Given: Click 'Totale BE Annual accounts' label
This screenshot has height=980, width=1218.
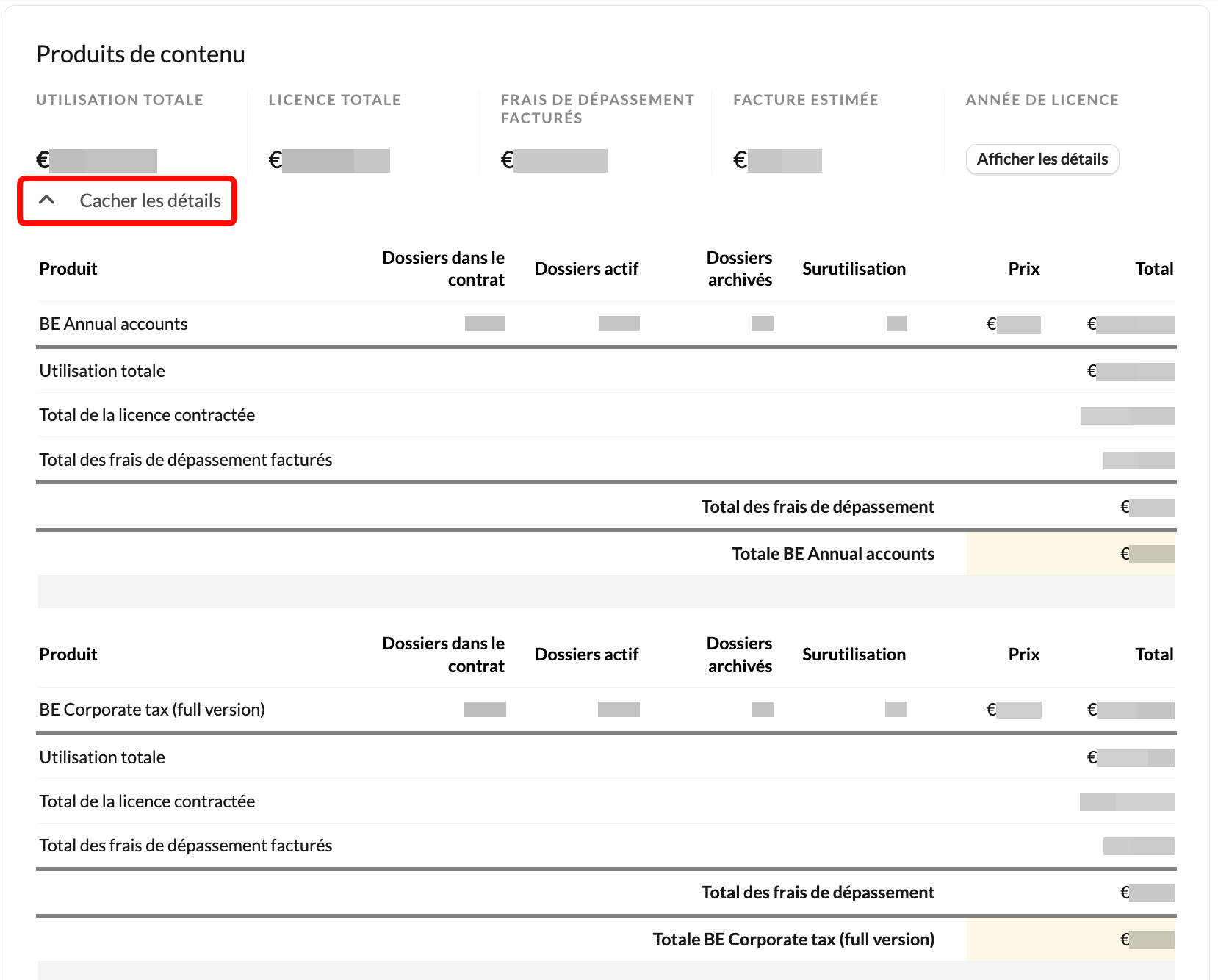Looking at the screenshot, I should click(833, 554).
